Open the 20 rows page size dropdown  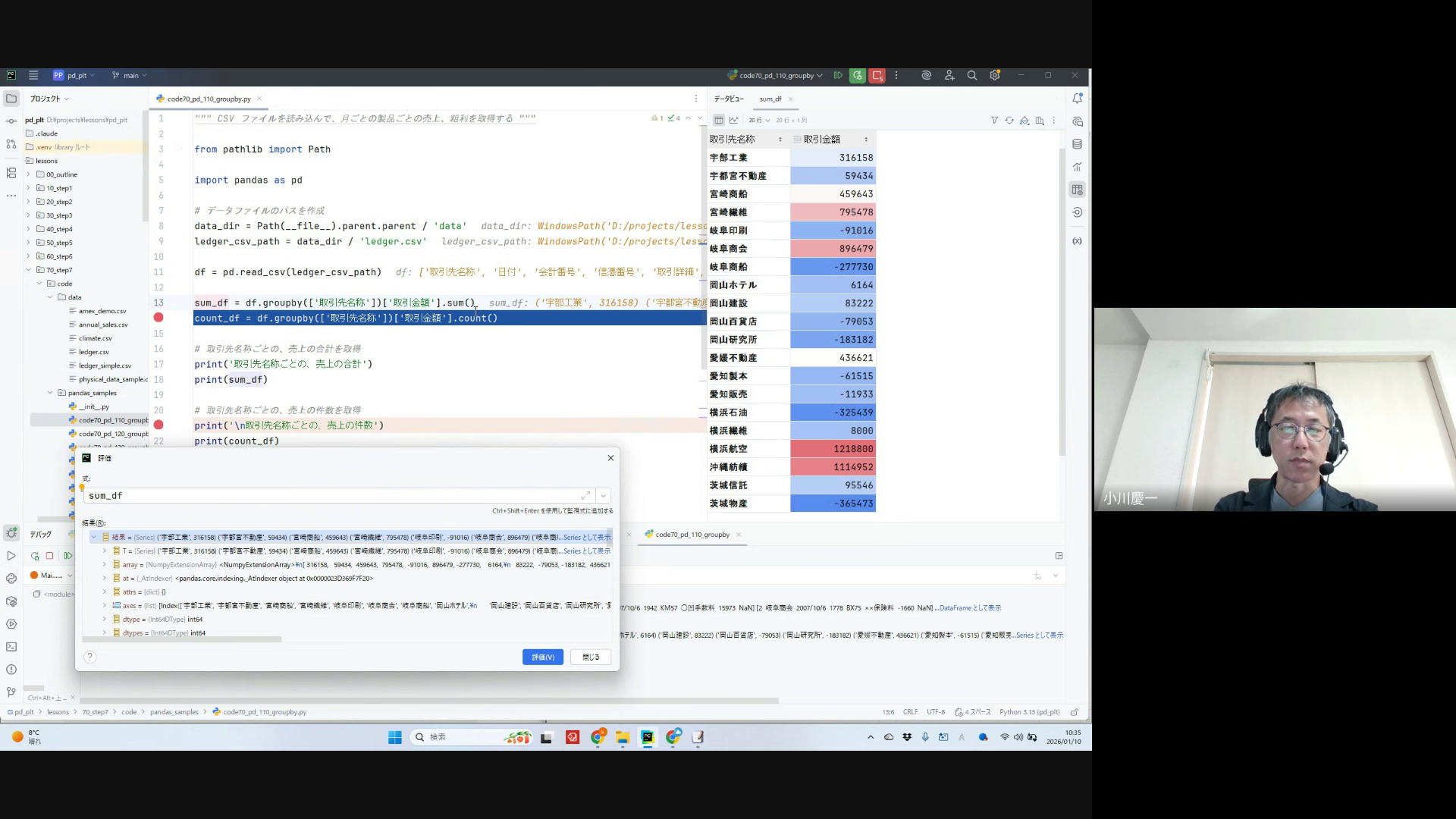click(x=759, y=121)
